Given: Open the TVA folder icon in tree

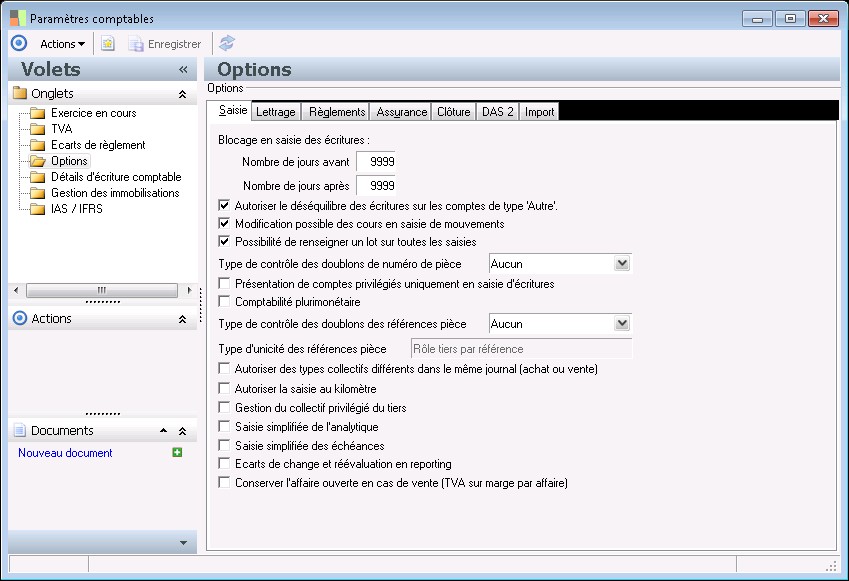Looking at the screenshot, I should 38,129.
